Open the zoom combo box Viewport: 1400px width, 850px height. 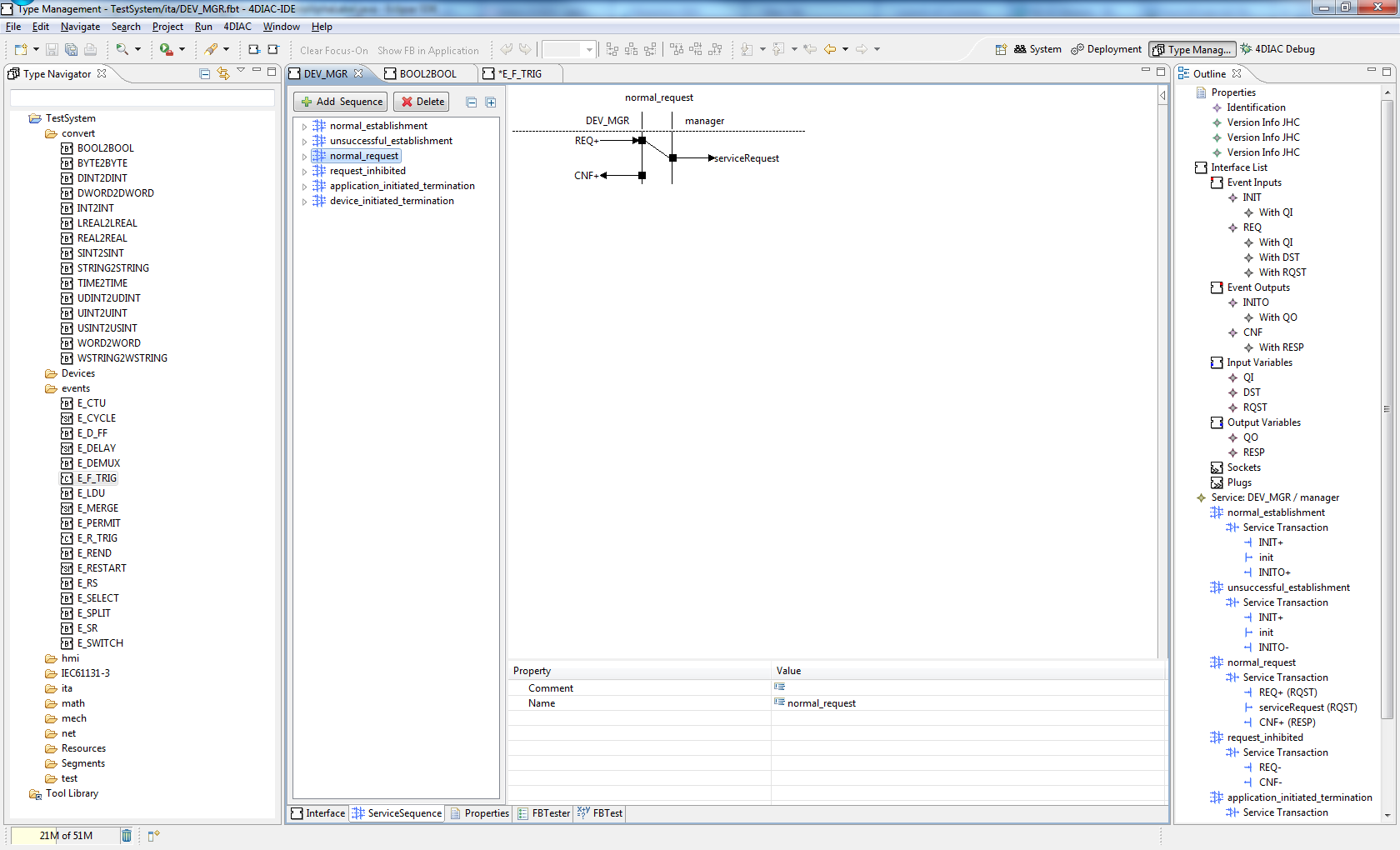pos(569,50)
